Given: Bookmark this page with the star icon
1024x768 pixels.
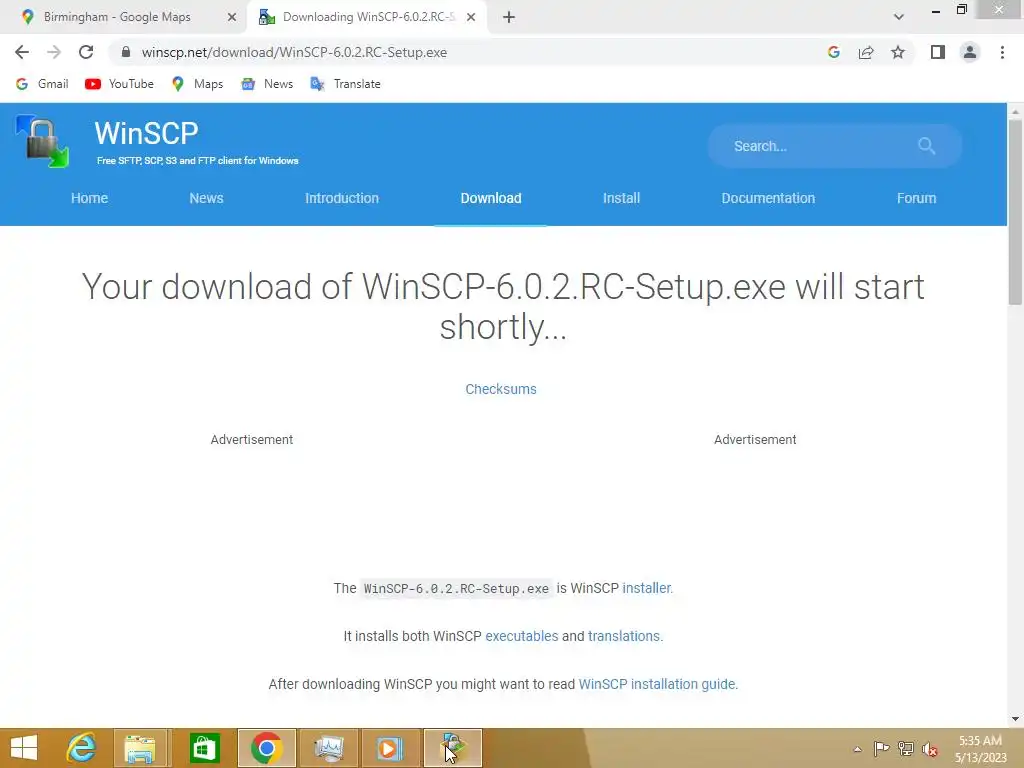Looking at the screenshot, I should [898, 52].
